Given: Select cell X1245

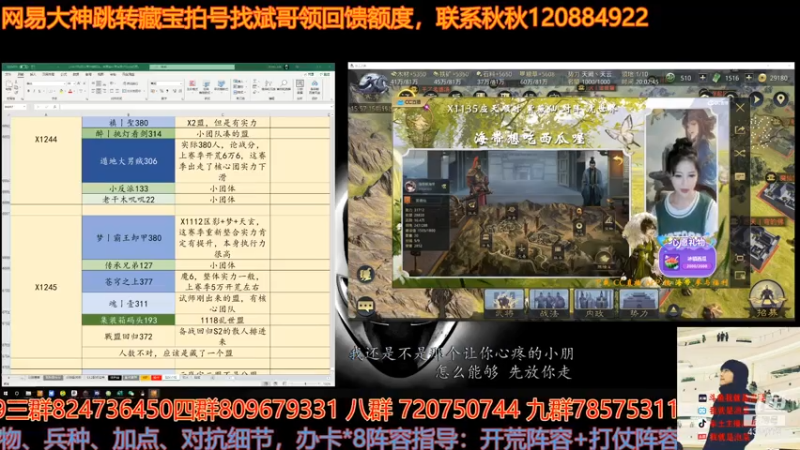Looking at the screenshot, I should 46,287.
